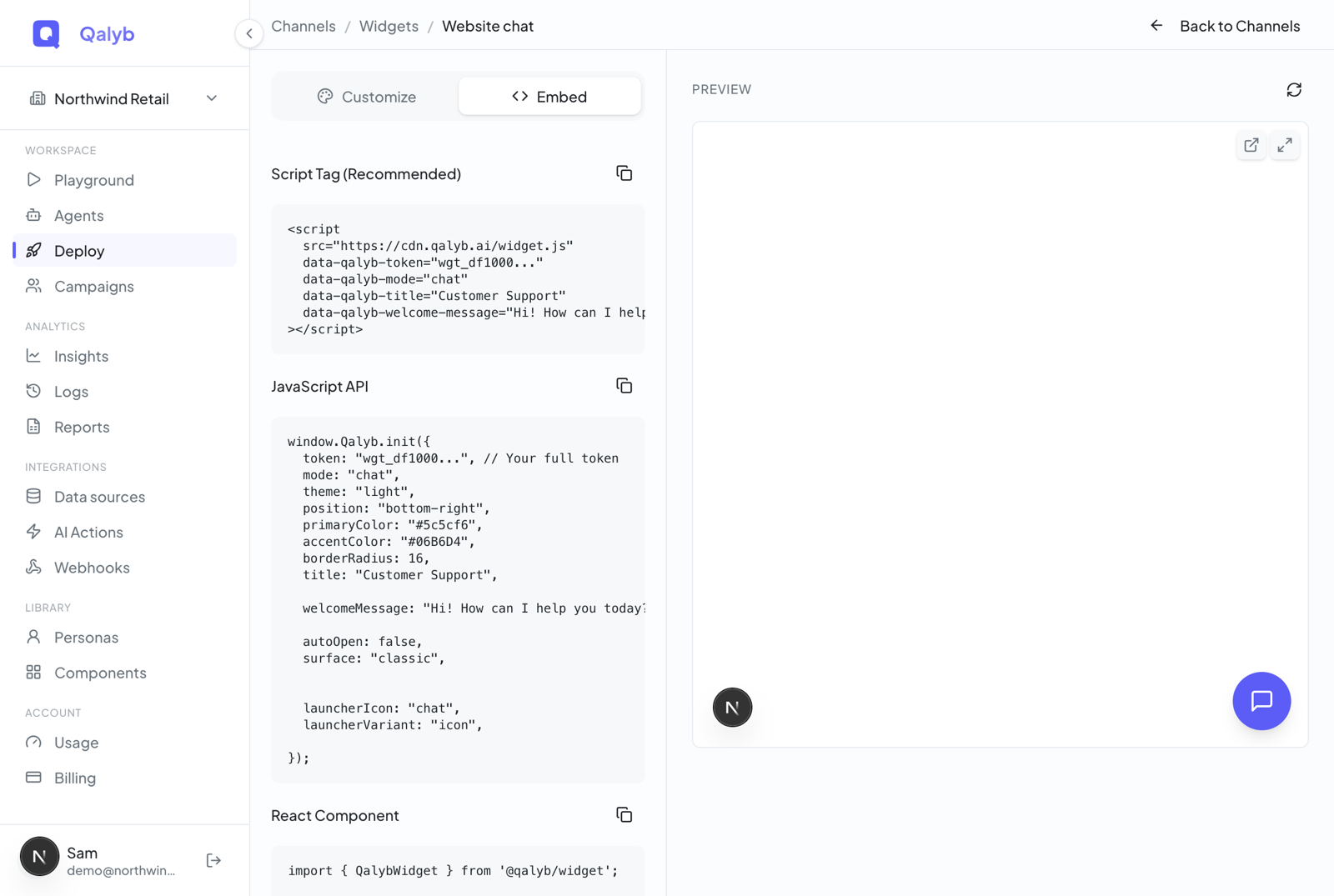Screen dimensions: 1334x896
Task: Refresh the widget preview
Action: point(1294,90)
